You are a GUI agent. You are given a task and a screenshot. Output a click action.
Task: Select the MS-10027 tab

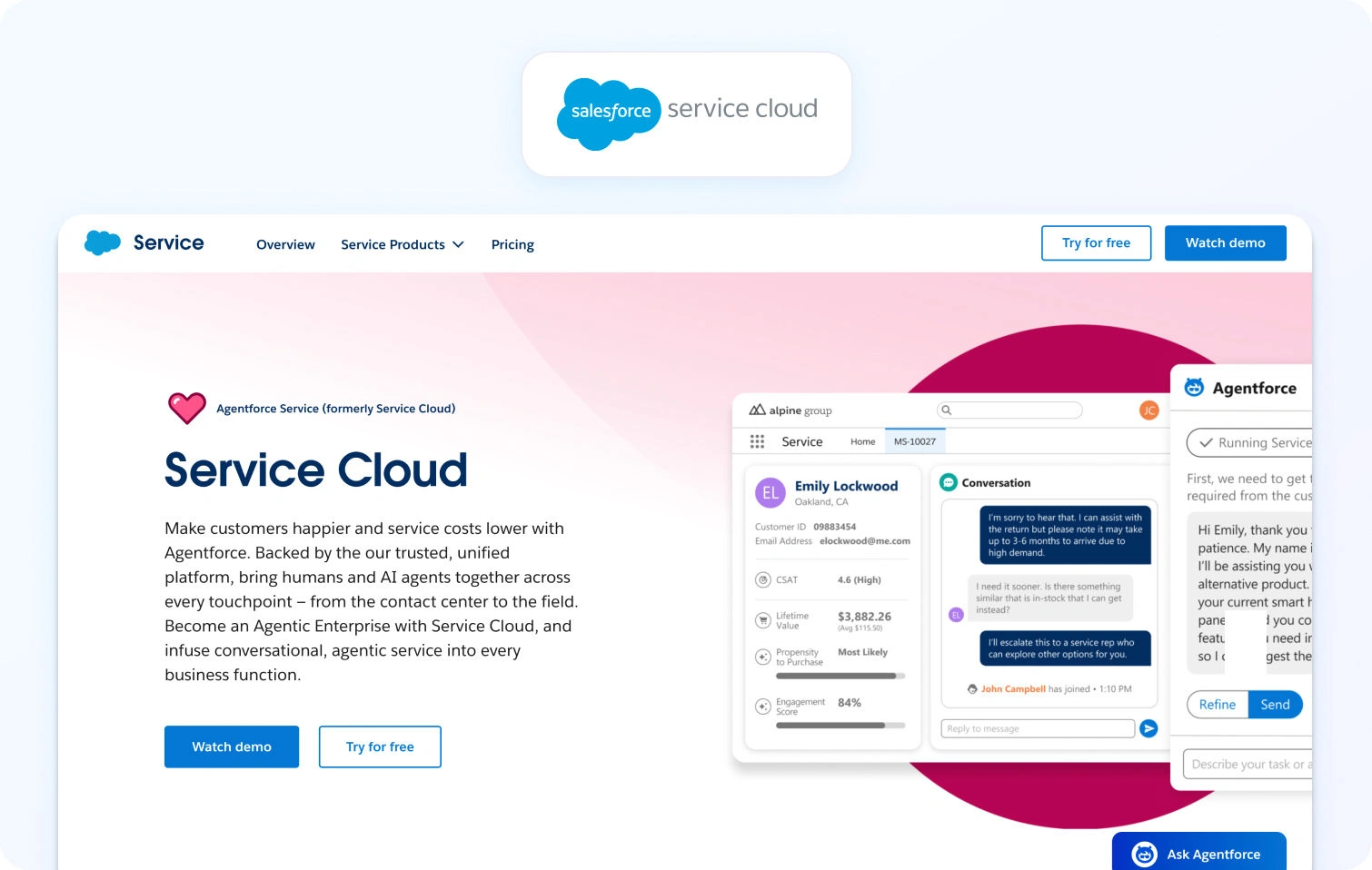(x=915, y=441)
